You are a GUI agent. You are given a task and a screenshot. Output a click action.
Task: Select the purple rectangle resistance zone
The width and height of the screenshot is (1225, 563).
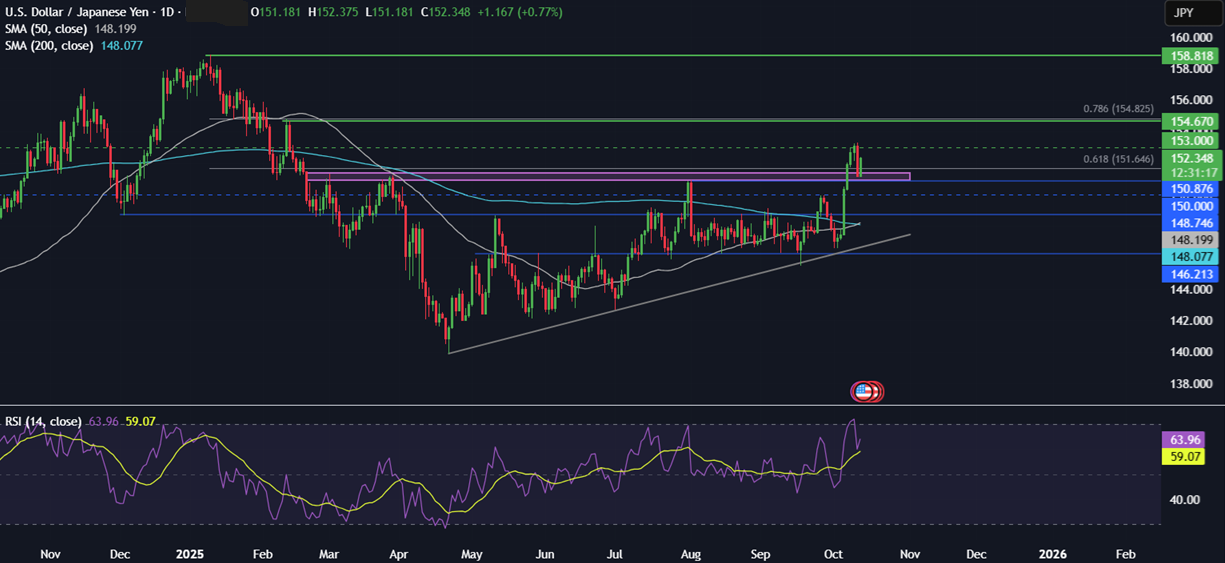click(x=600, y=176)
